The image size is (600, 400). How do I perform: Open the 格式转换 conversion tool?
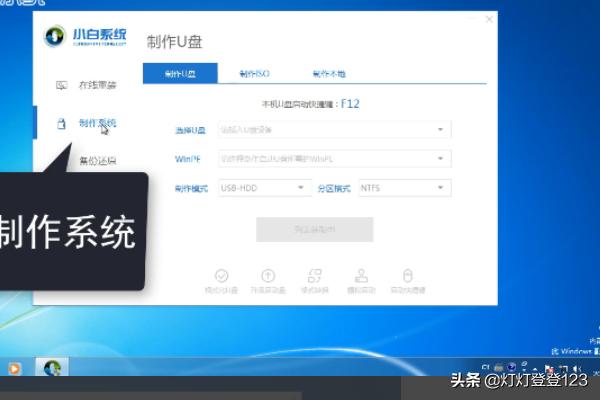(x=315, y=281)
